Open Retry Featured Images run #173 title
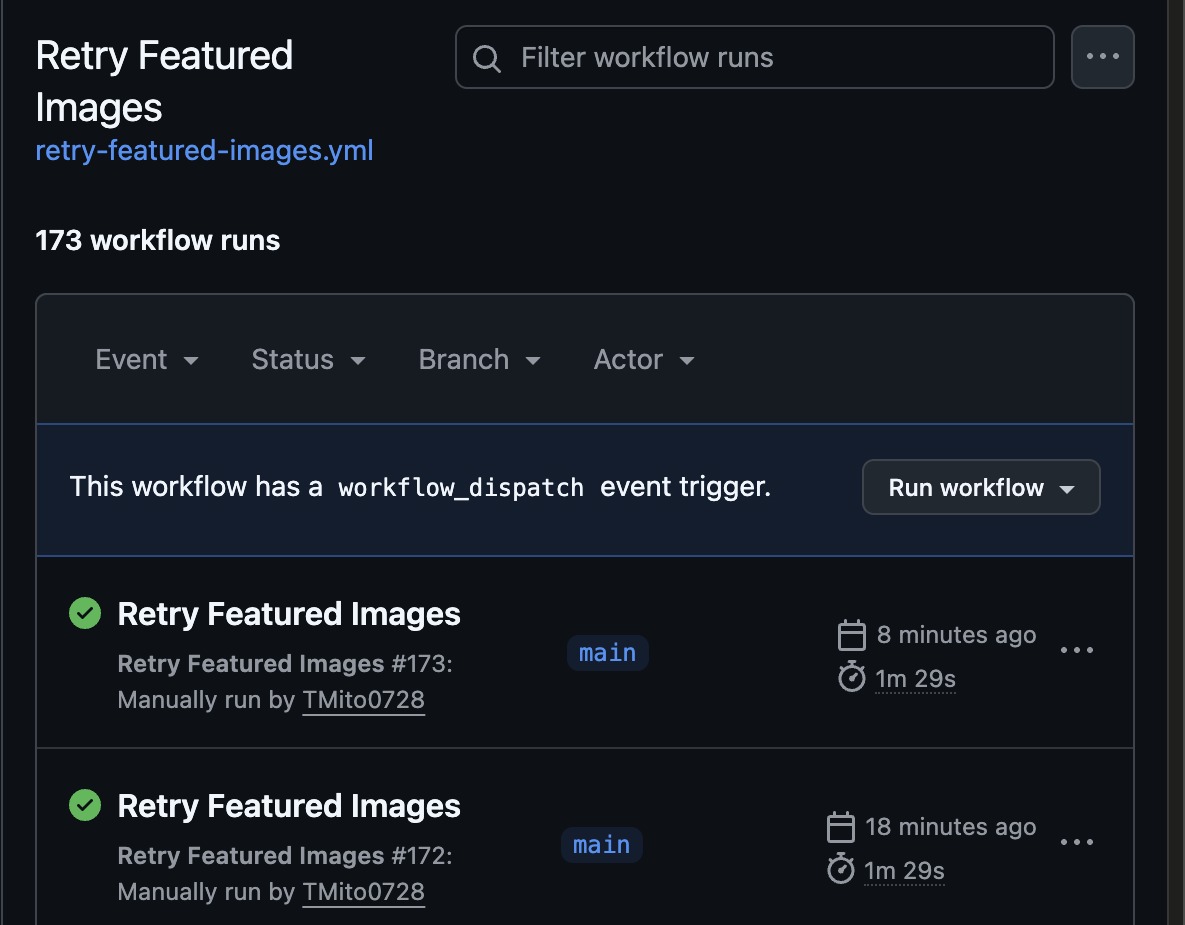Viewport: 1185px width, 925px height. tap(289, 614)
